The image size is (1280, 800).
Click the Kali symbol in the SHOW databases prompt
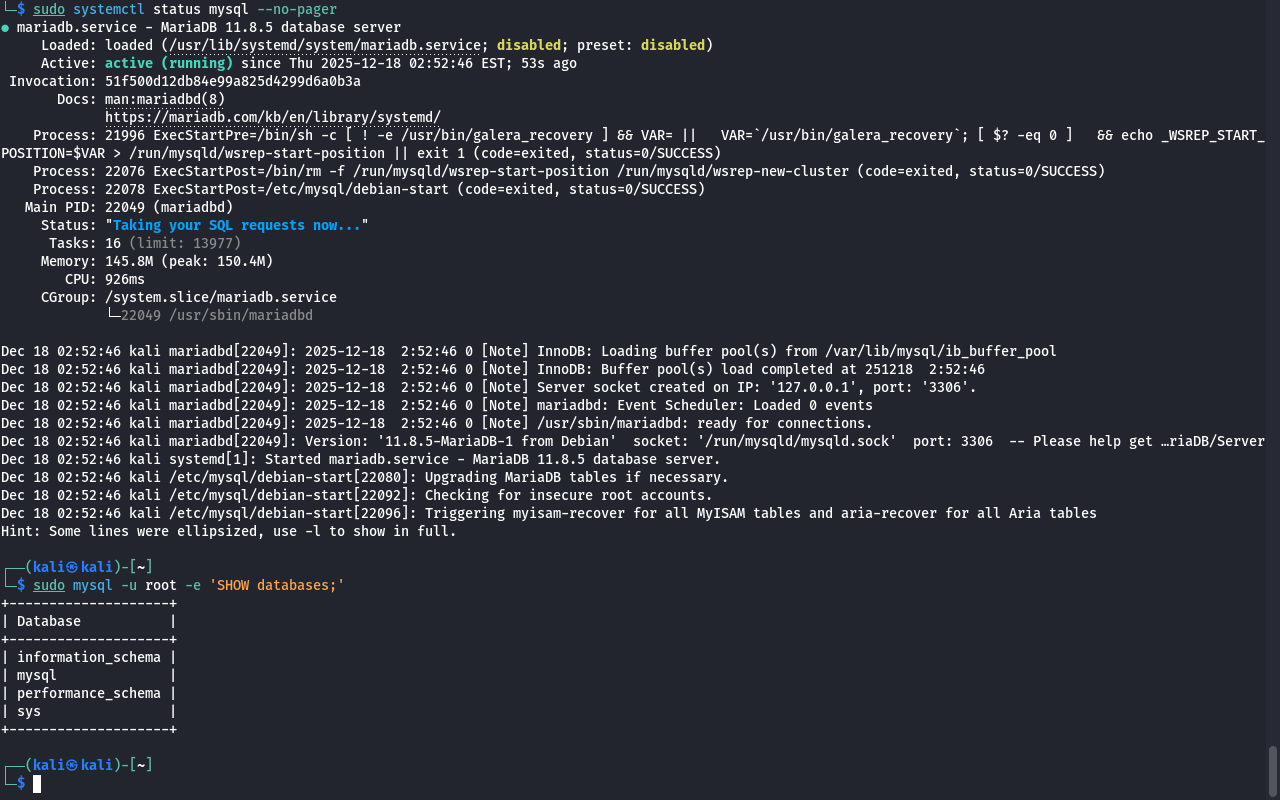pyautogui.click(x=72, y=567)
